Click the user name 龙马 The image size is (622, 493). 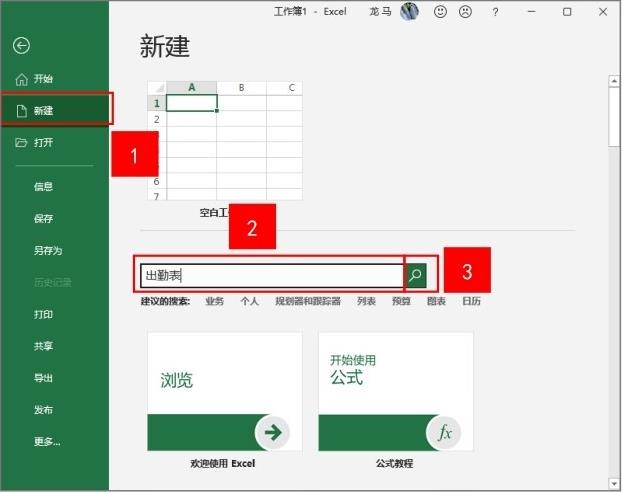(x=380, y=12)
